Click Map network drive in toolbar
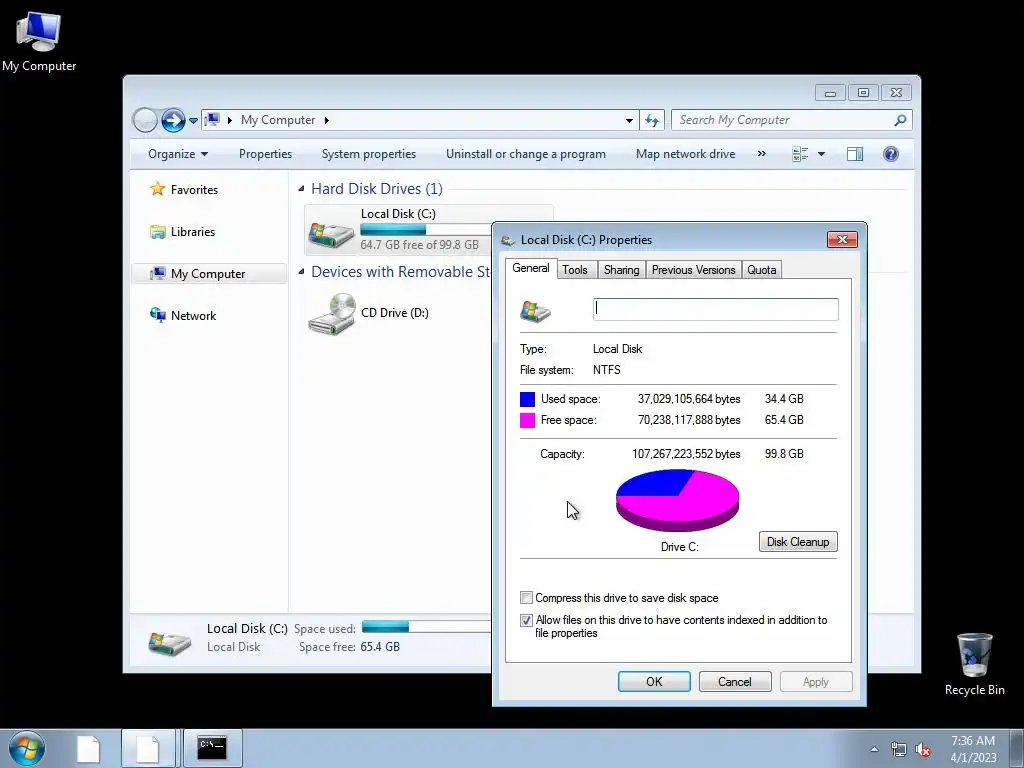The height and width of the screenshot is (768, 1024). click(x=685, y=154)
